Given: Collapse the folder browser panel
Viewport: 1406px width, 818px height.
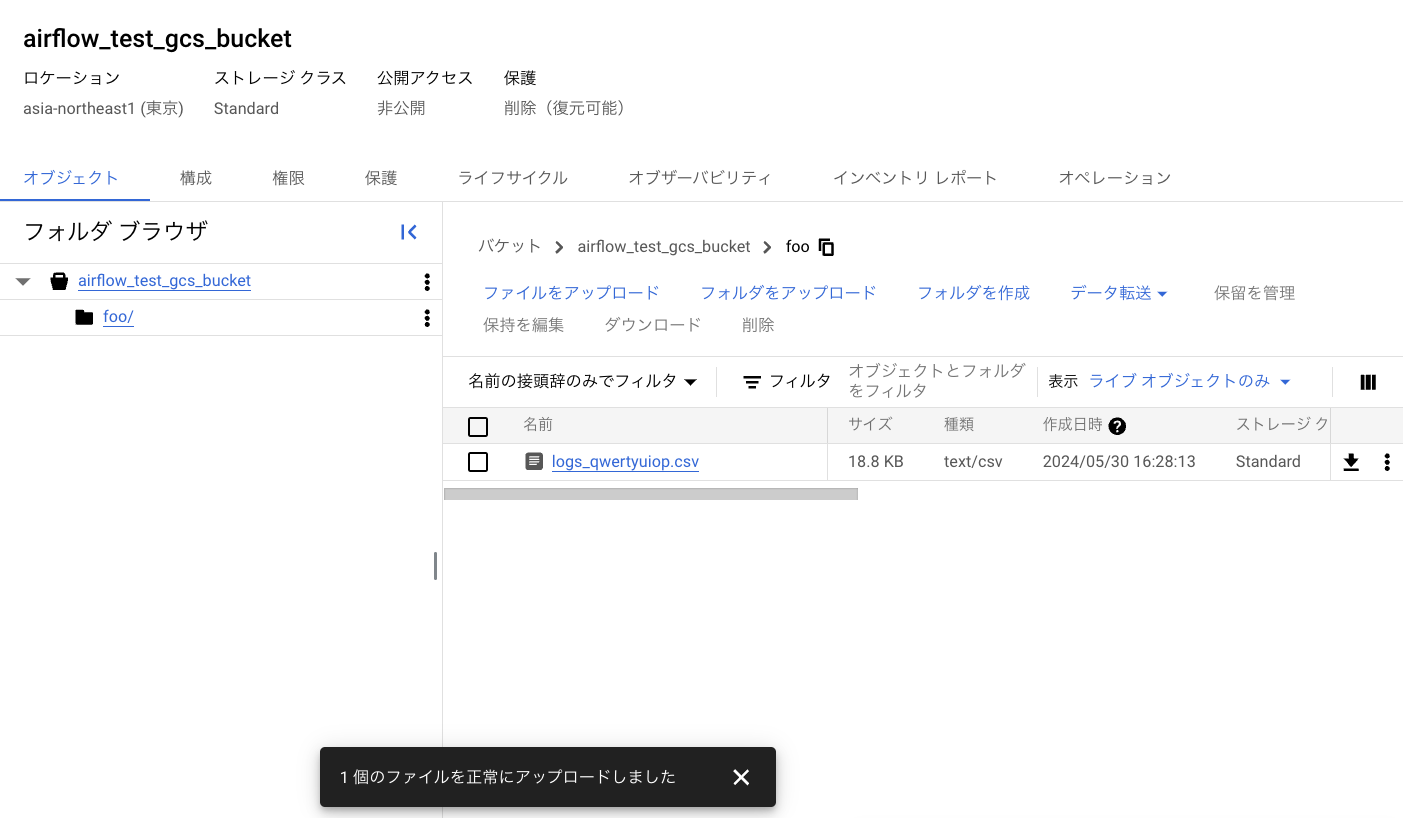Looking at the screenshot, I should coord(408,232).
